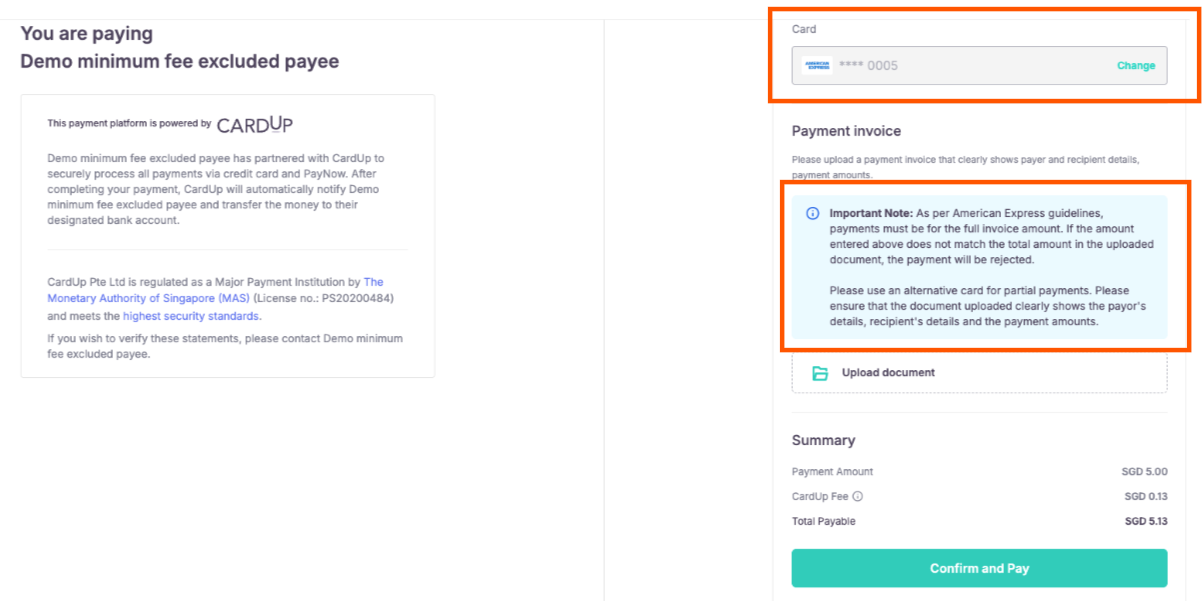The width and height of the screenshot is (1202, 601).
Task: Open the highest security standards link
Action: [191, 316]
